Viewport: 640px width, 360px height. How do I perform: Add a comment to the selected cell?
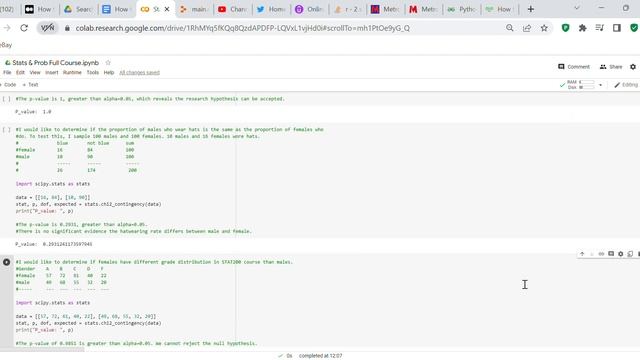611,254
